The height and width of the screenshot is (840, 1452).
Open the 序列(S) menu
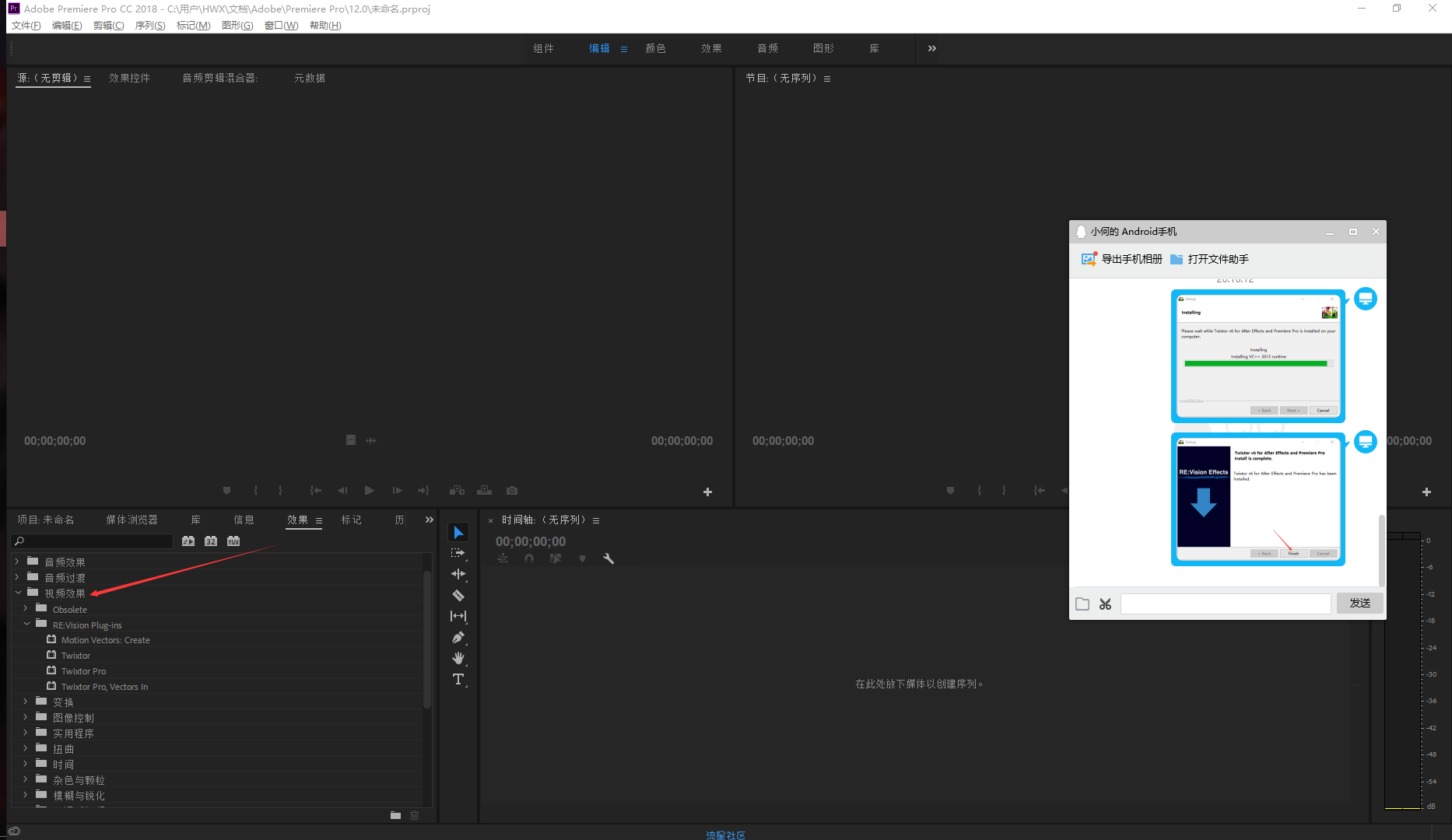(x=149, y=26)
